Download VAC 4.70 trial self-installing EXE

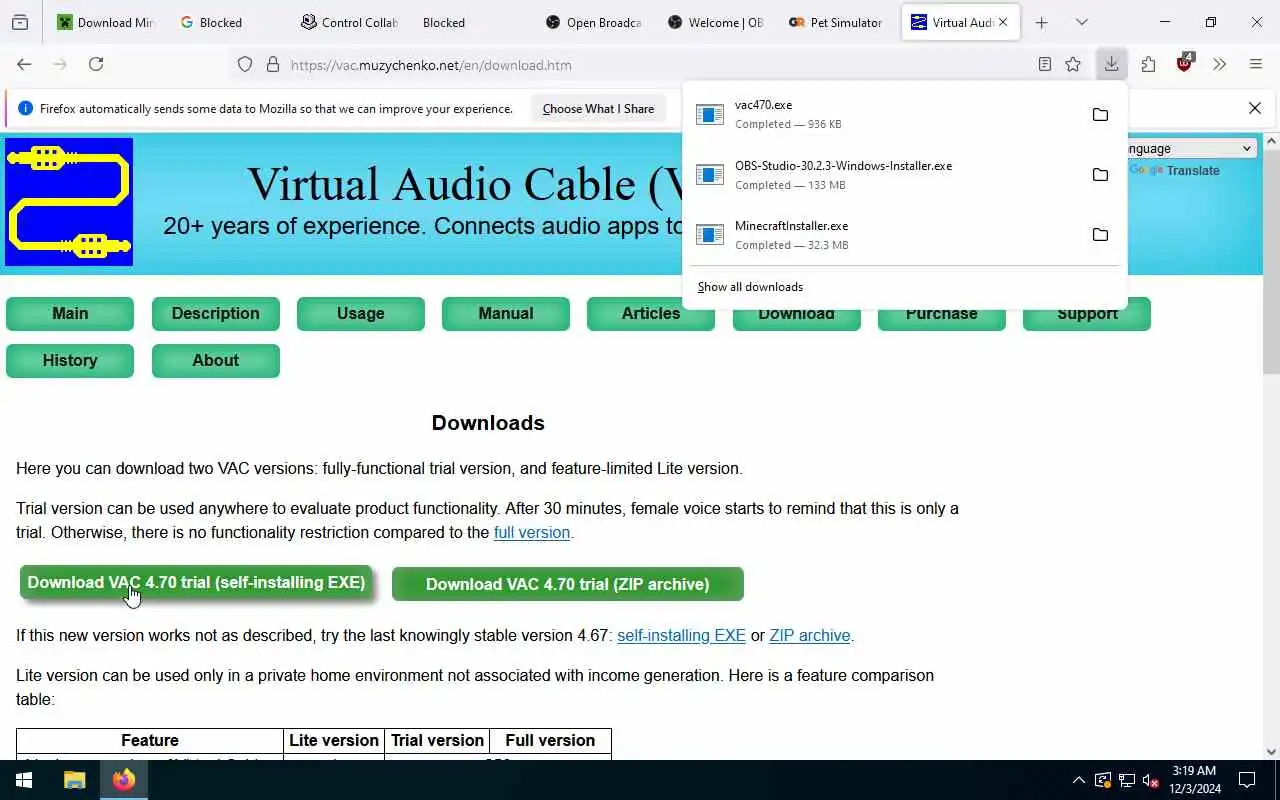(x=196, y=583)
